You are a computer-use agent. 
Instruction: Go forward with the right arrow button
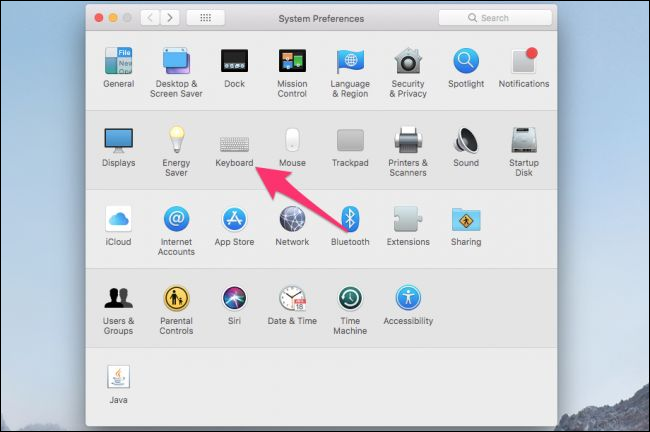point(171,18)
